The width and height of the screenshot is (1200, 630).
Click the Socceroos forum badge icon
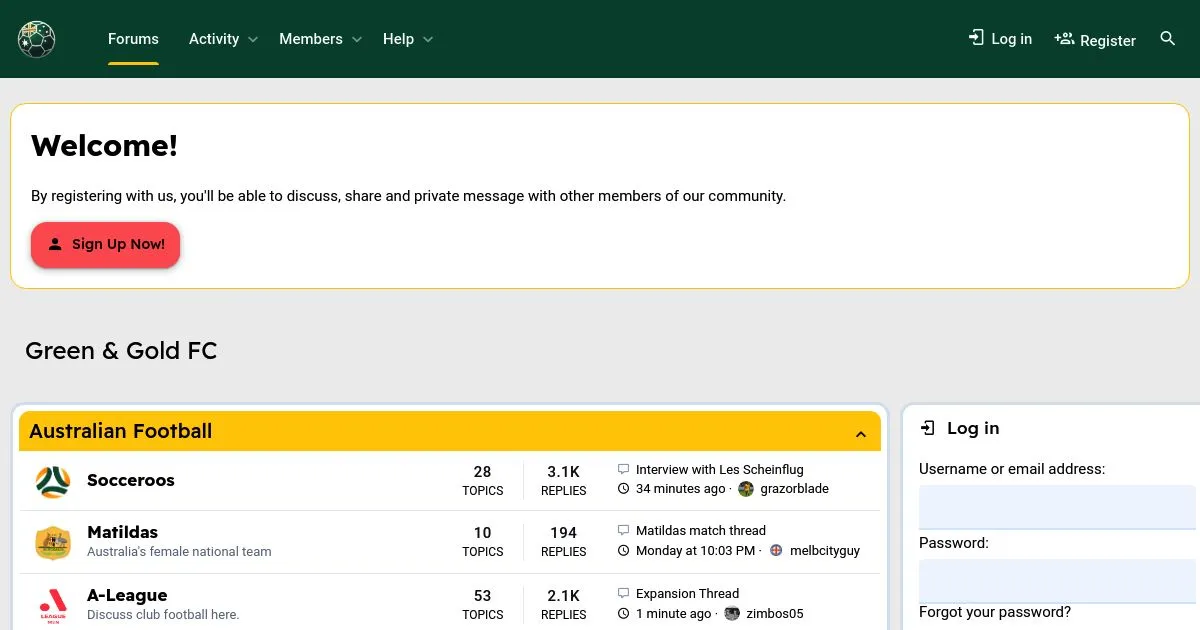53,481
